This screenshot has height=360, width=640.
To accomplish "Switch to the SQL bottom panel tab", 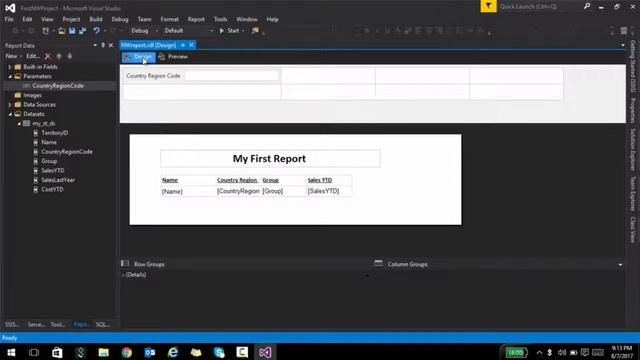I will click(102, 324).
